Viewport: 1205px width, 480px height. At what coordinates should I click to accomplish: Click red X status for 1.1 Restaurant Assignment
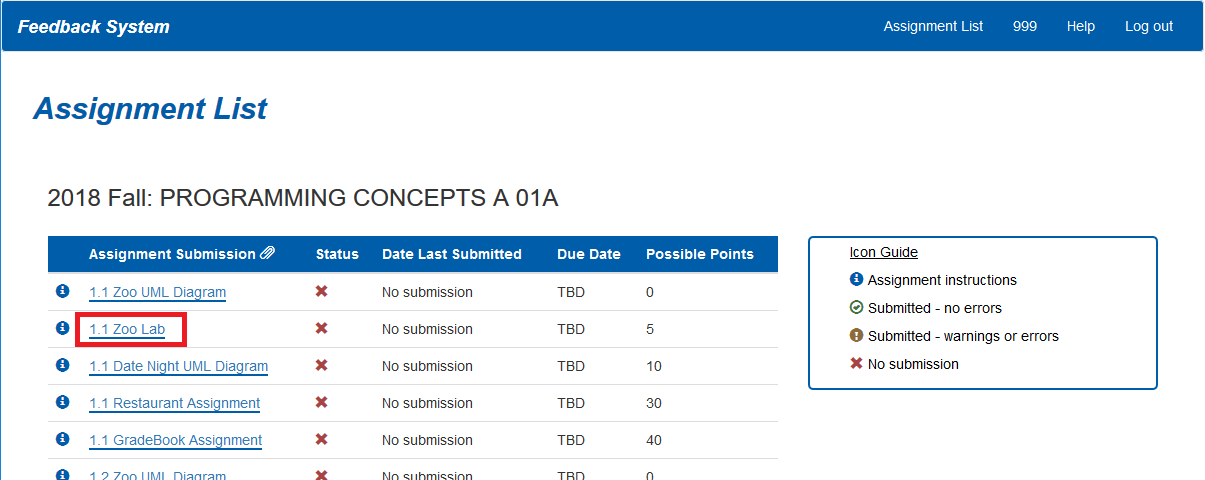click(x=322, y=402)
